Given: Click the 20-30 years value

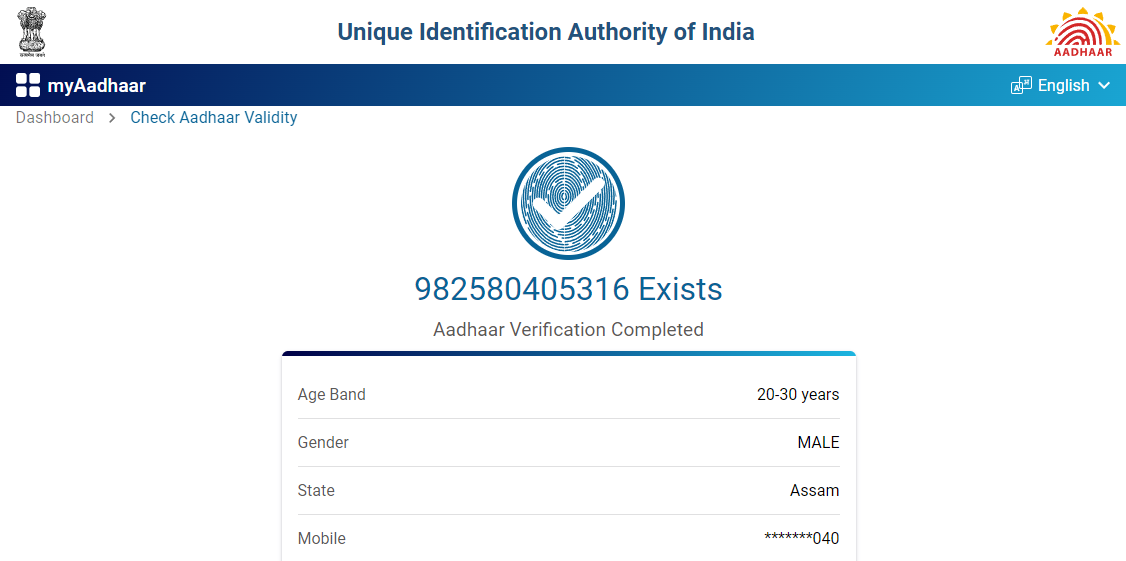Looking at the screenshot, I should click(x=798, y=395).
